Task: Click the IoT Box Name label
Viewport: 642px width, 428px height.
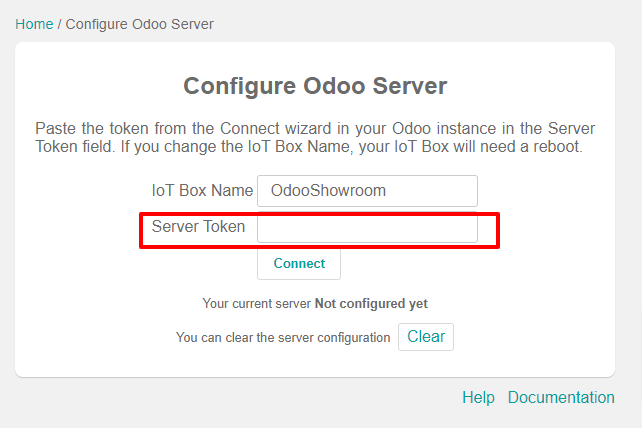Action: tap(202, 190)
